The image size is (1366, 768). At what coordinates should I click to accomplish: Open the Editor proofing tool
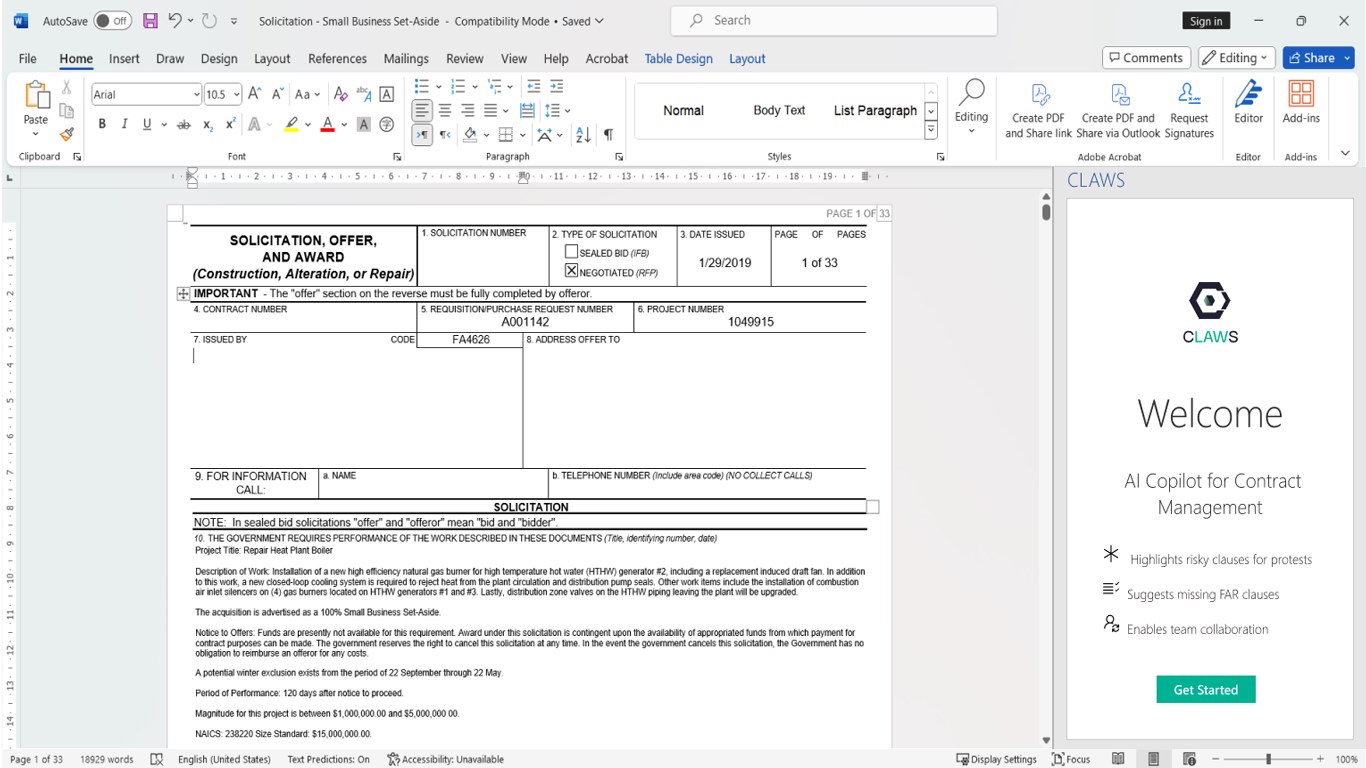tap(1248, 102)
